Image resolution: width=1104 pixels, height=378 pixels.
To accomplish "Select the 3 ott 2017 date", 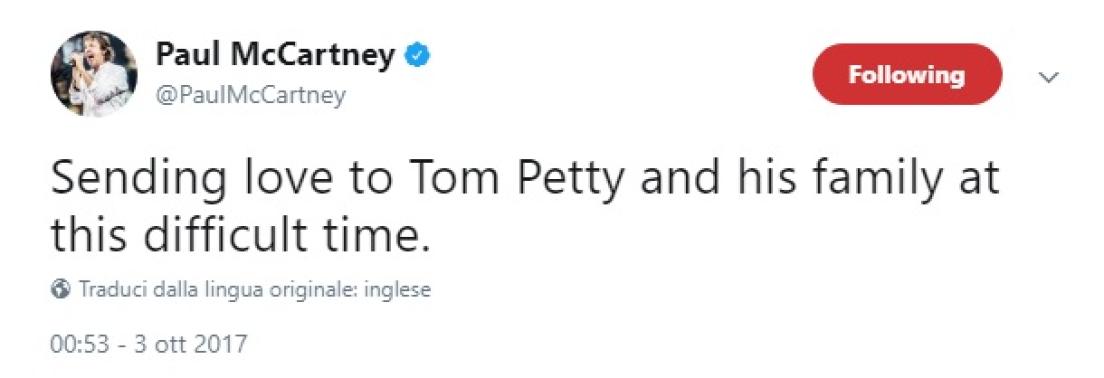I will (x=189, y=344).
